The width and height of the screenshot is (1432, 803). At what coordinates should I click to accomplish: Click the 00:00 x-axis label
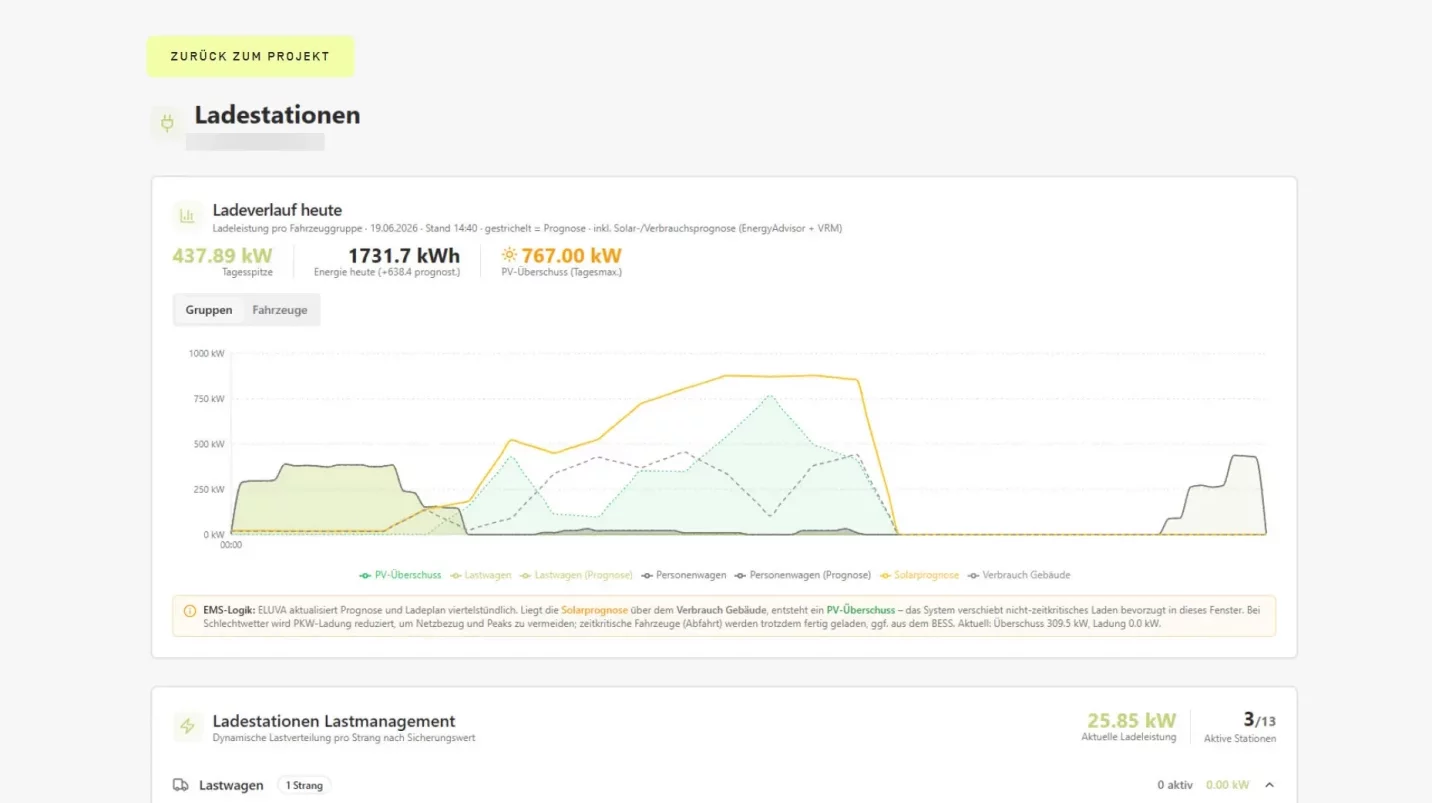point(231,545)
